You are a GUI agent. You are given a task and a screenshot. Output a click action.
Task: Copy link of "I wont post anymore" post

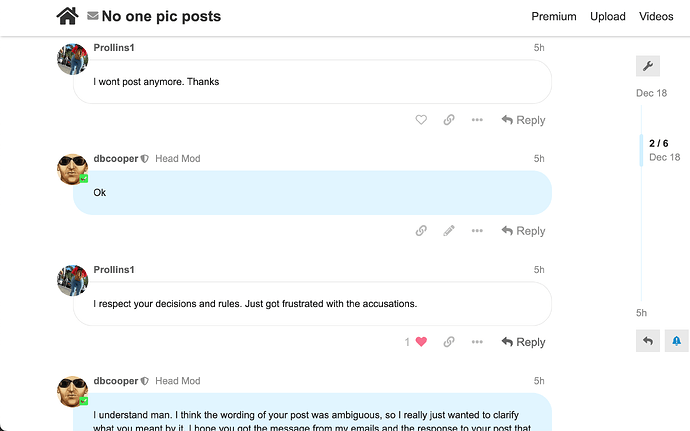coord(449,120)
